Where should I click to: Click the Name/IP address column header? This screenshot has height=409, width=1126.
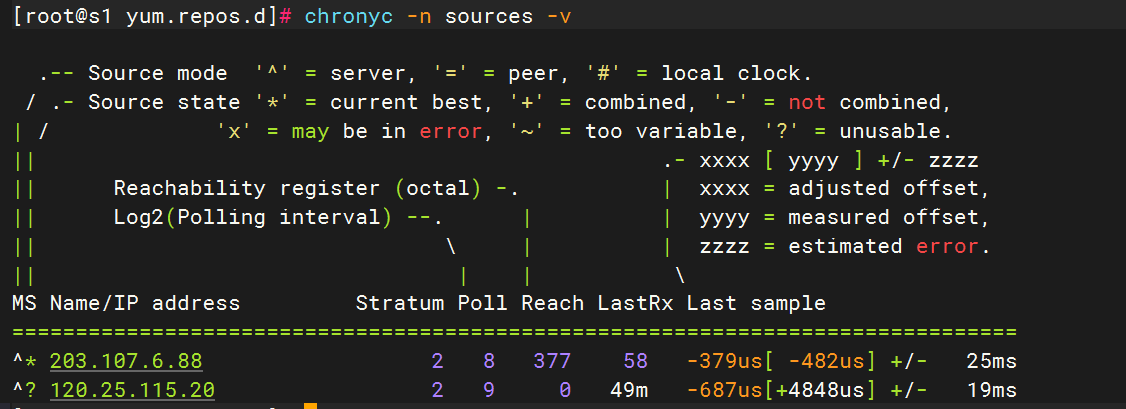(x=145, y=304)
